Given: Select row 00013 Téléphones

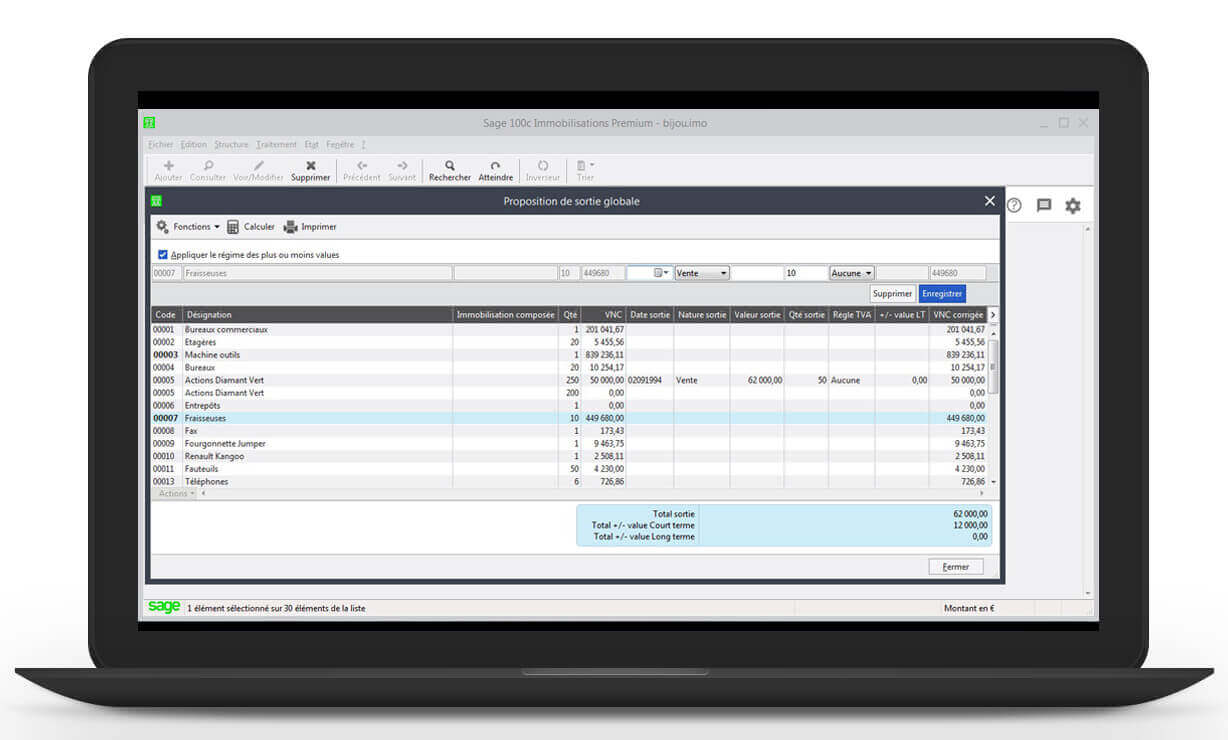Looking at the screenshot, I should [x=569, y=482].
